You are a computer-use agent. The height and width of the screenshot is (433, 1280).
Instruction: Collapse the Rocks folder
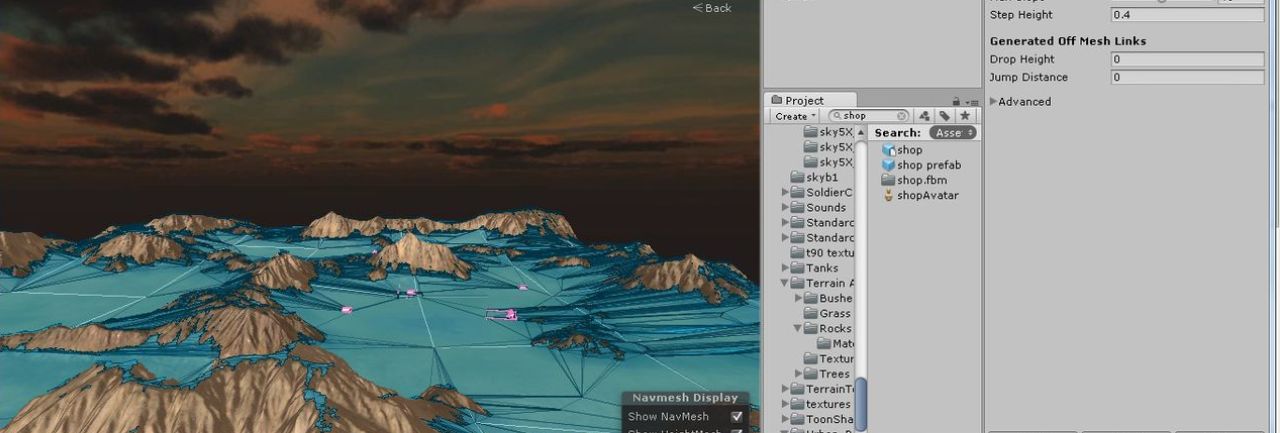tap(799, 328)
